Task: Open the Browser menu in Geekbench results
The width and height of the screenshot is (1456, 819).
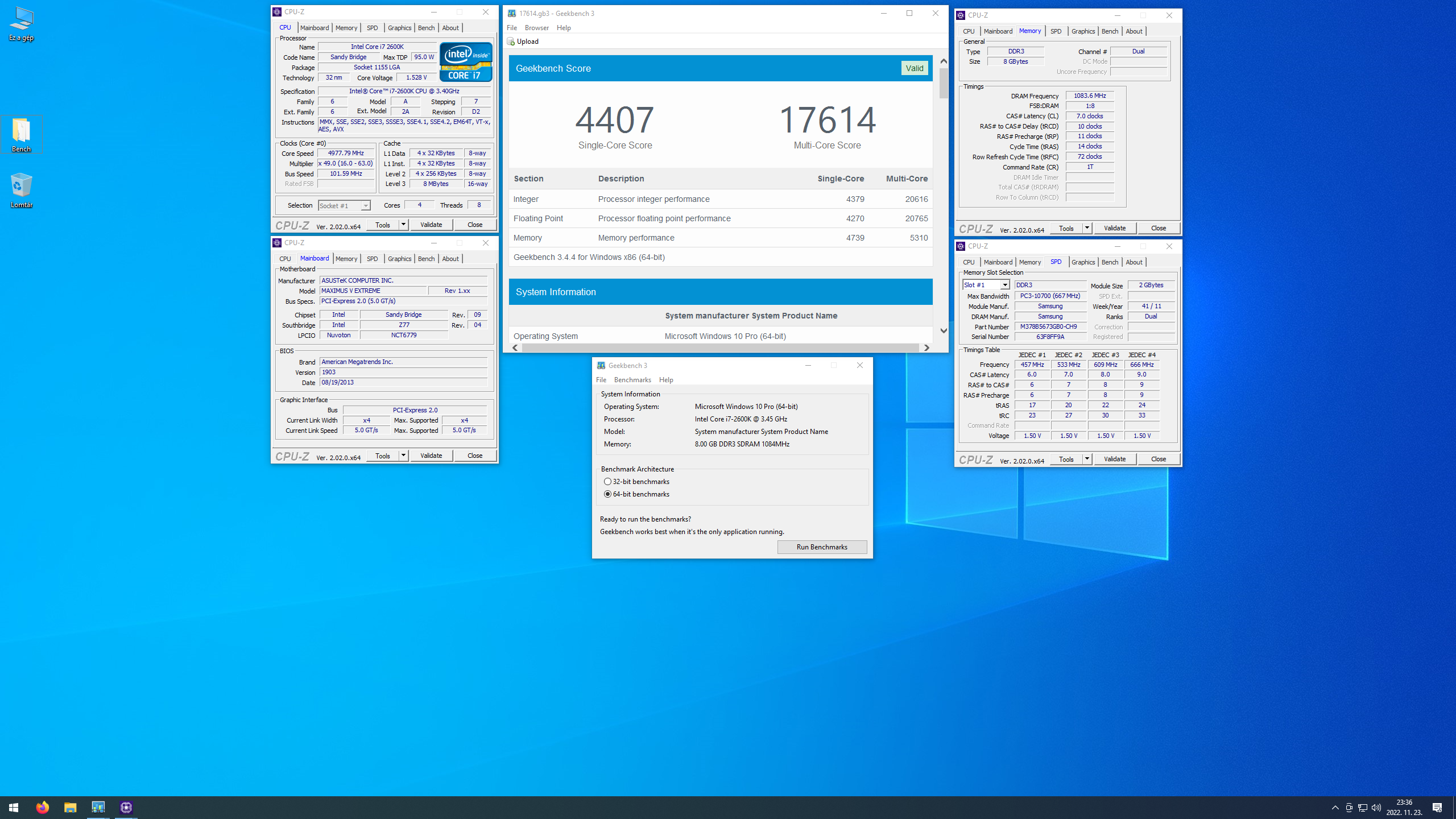Action: pyautogui.click(x=537, y=28)
